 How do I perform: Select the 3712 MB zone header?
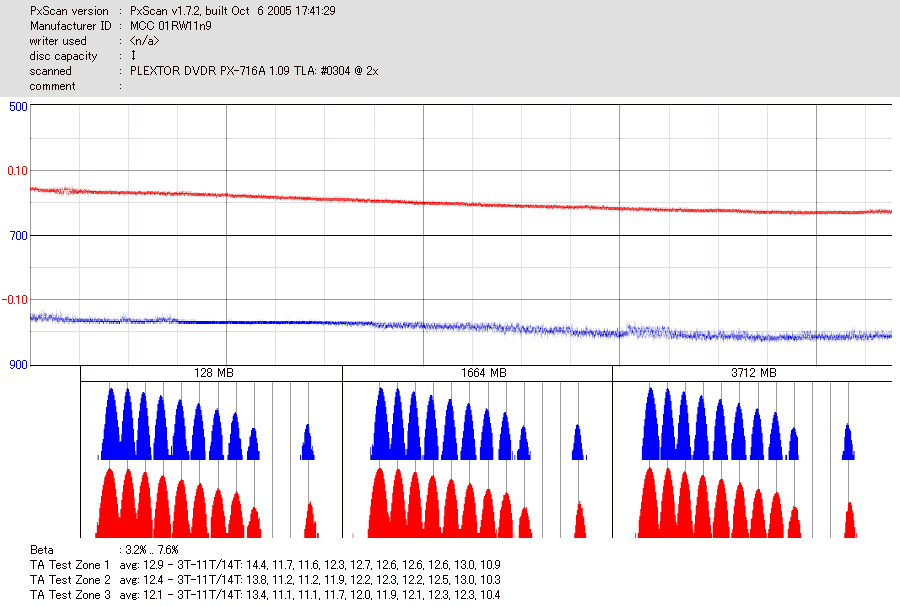(x=752, y=373)
